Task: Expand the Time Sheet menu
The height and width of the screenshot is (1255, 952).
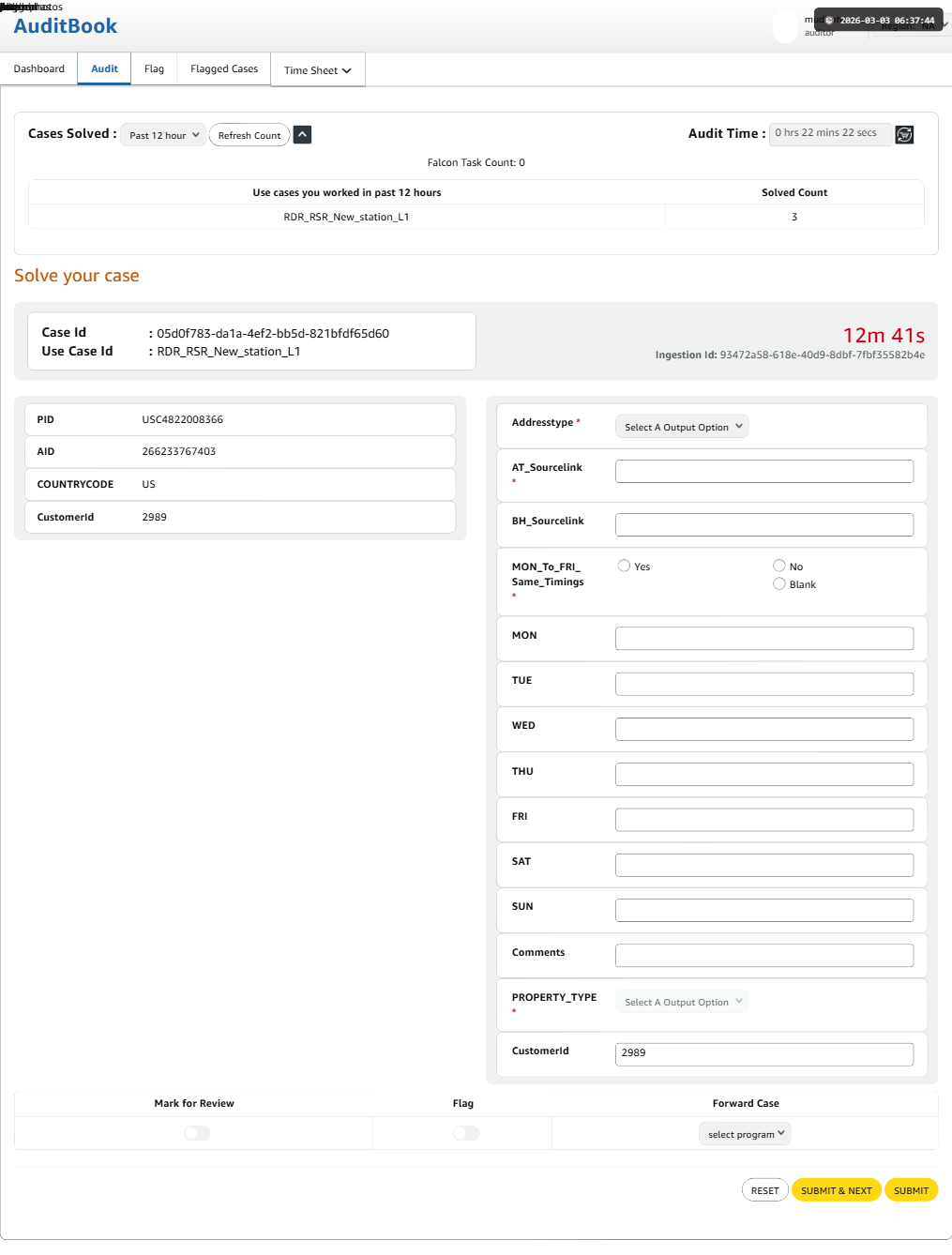Action: (x=318, y=70)
